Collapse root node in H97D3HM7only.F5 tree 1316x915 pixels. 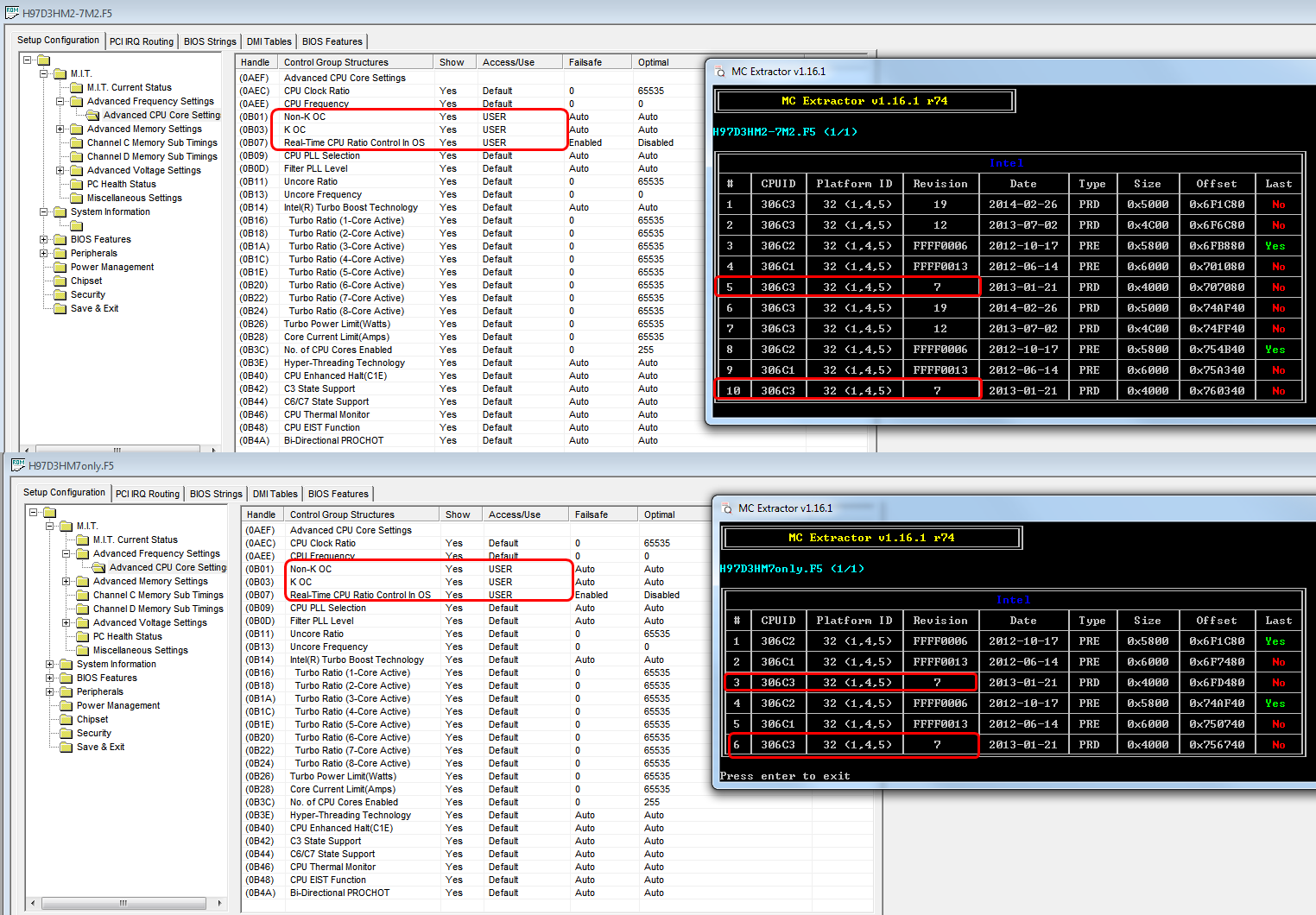click(34, 512)
